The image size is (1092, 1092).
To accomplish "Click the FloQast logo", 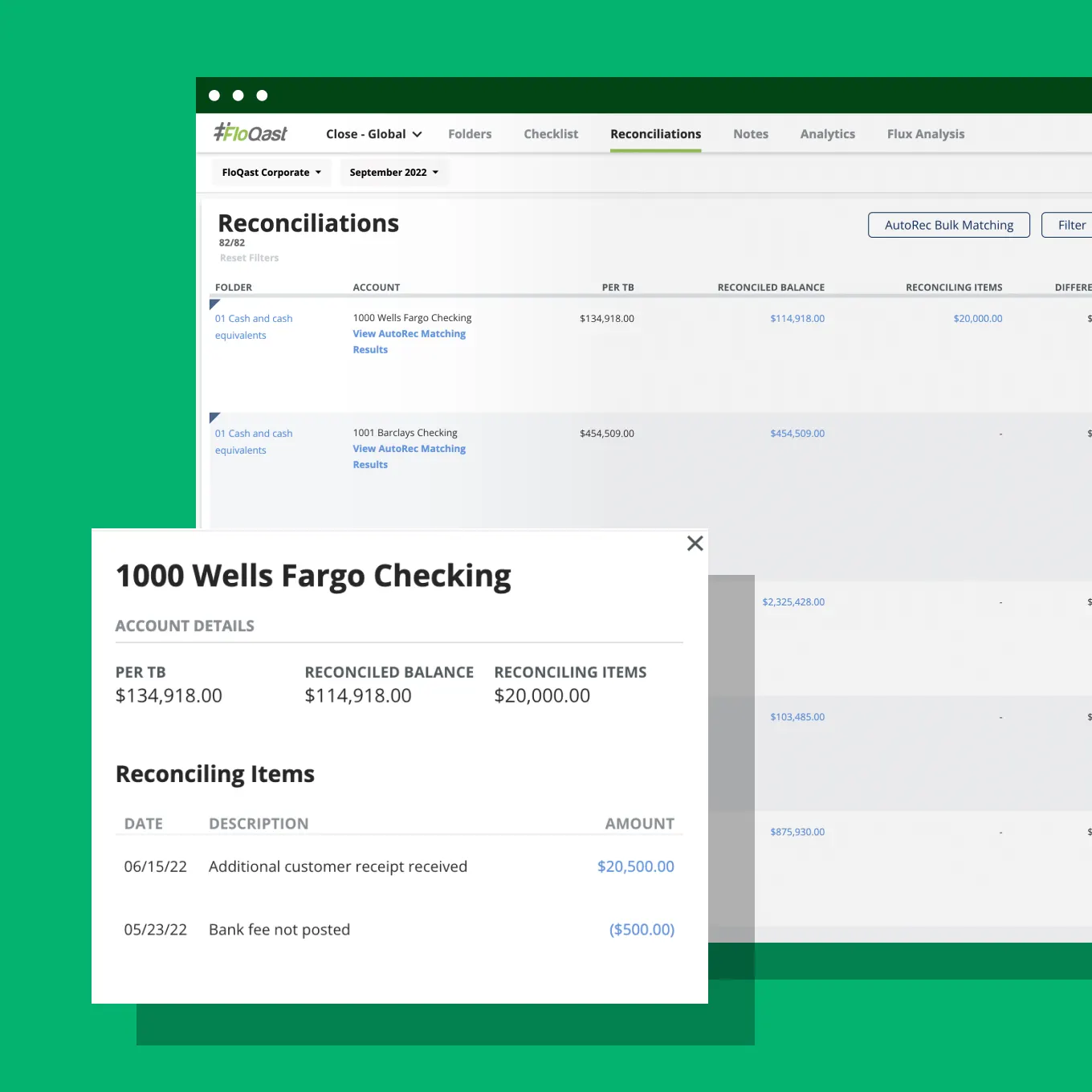I will (x=250, y=133).
